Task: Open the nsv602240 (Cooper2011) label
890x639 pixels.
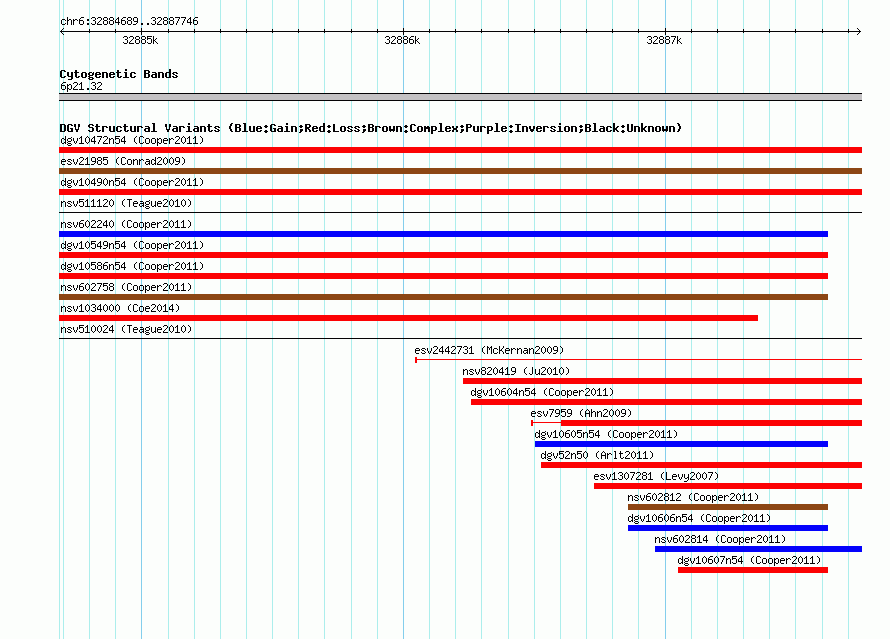Action: pyautogui.click(x=126, y=224)
